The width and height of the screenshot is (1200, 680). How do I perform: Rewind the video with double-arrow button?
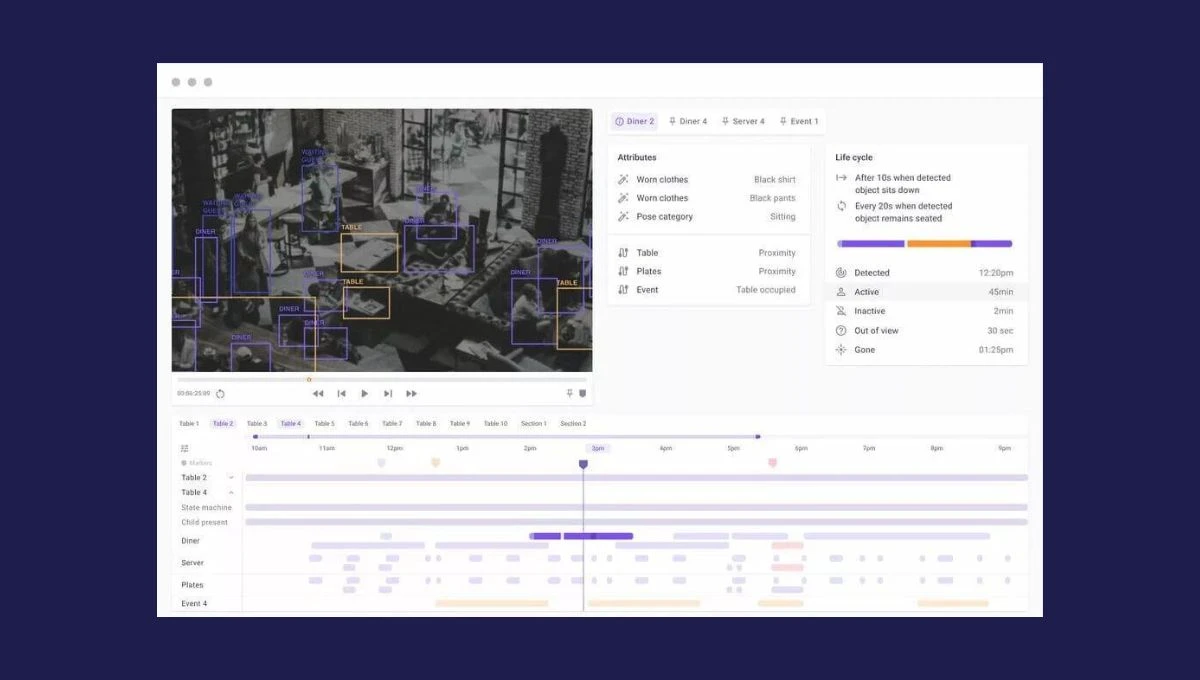(318, 394)
